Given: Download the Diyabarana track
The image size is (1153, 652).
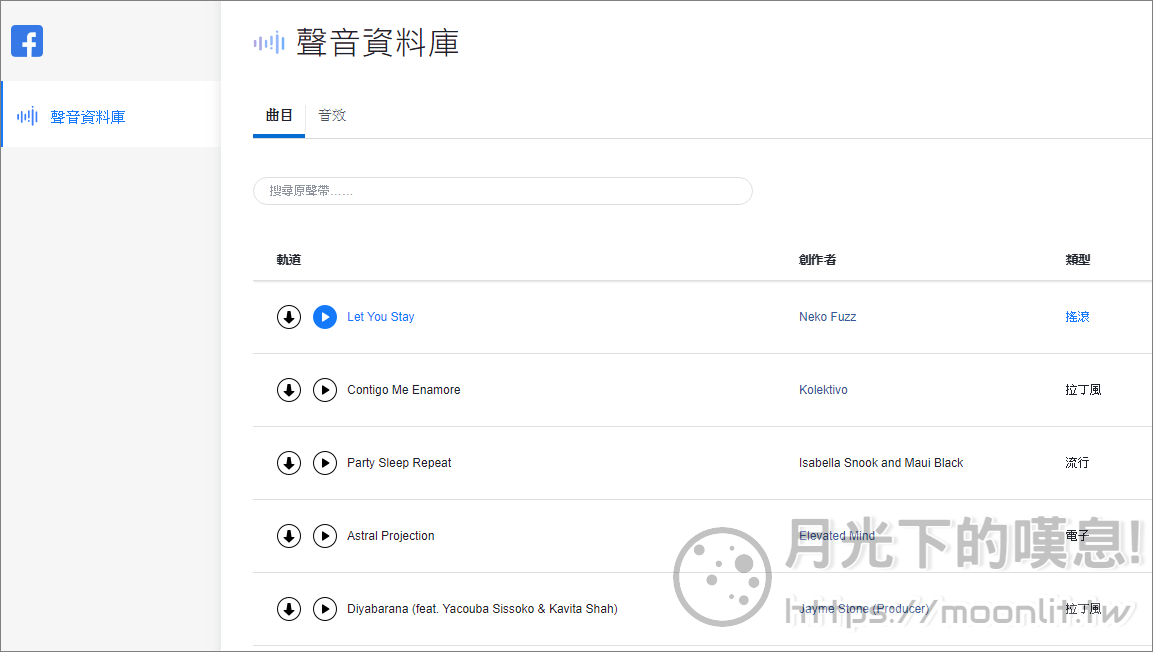Looking at the screenshot, I should [289, 608].
